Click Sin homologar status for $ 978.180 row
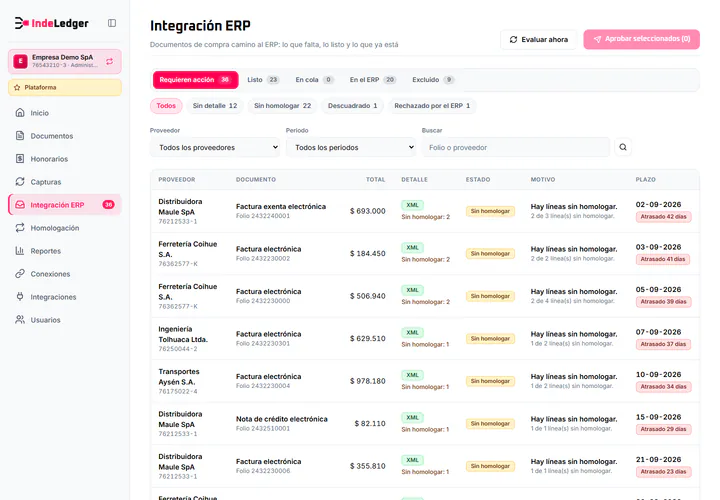 (x=490, y=381)
